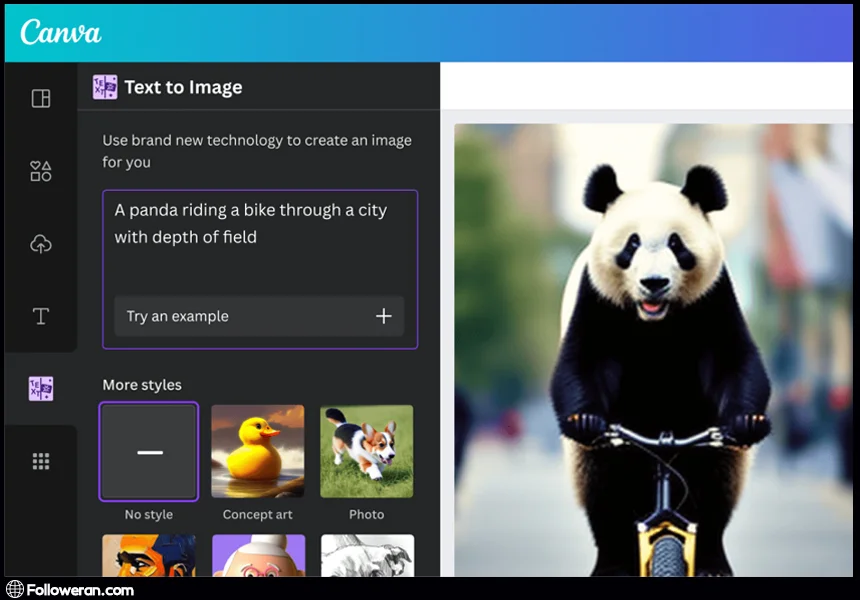The width and height of the screenshot is (860, 600).
Task: Select the Text to Image sidebar icon
Action: (41, 389)
